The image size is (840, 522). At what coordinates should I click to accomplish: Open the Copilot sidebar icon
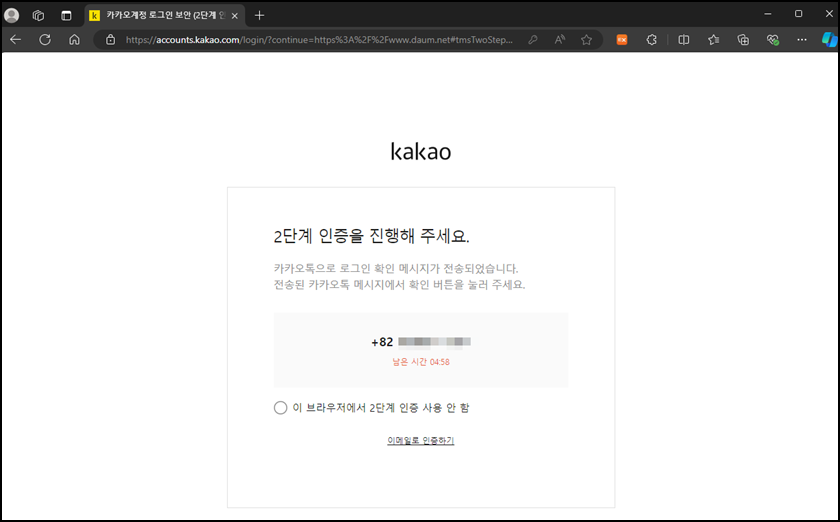coord(829,40)
